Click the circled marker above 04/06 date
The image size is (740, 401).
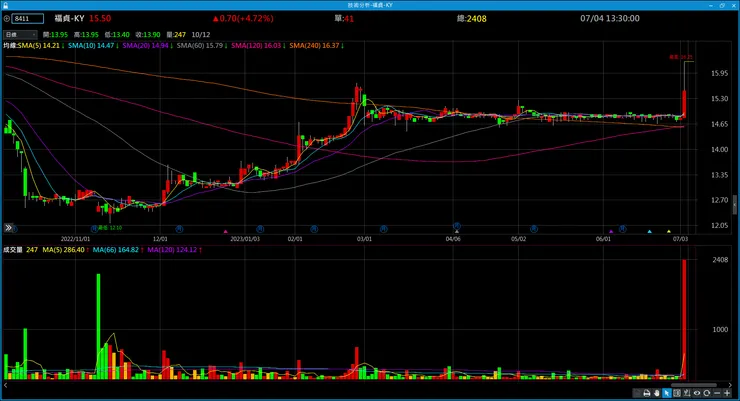(456, 226)
